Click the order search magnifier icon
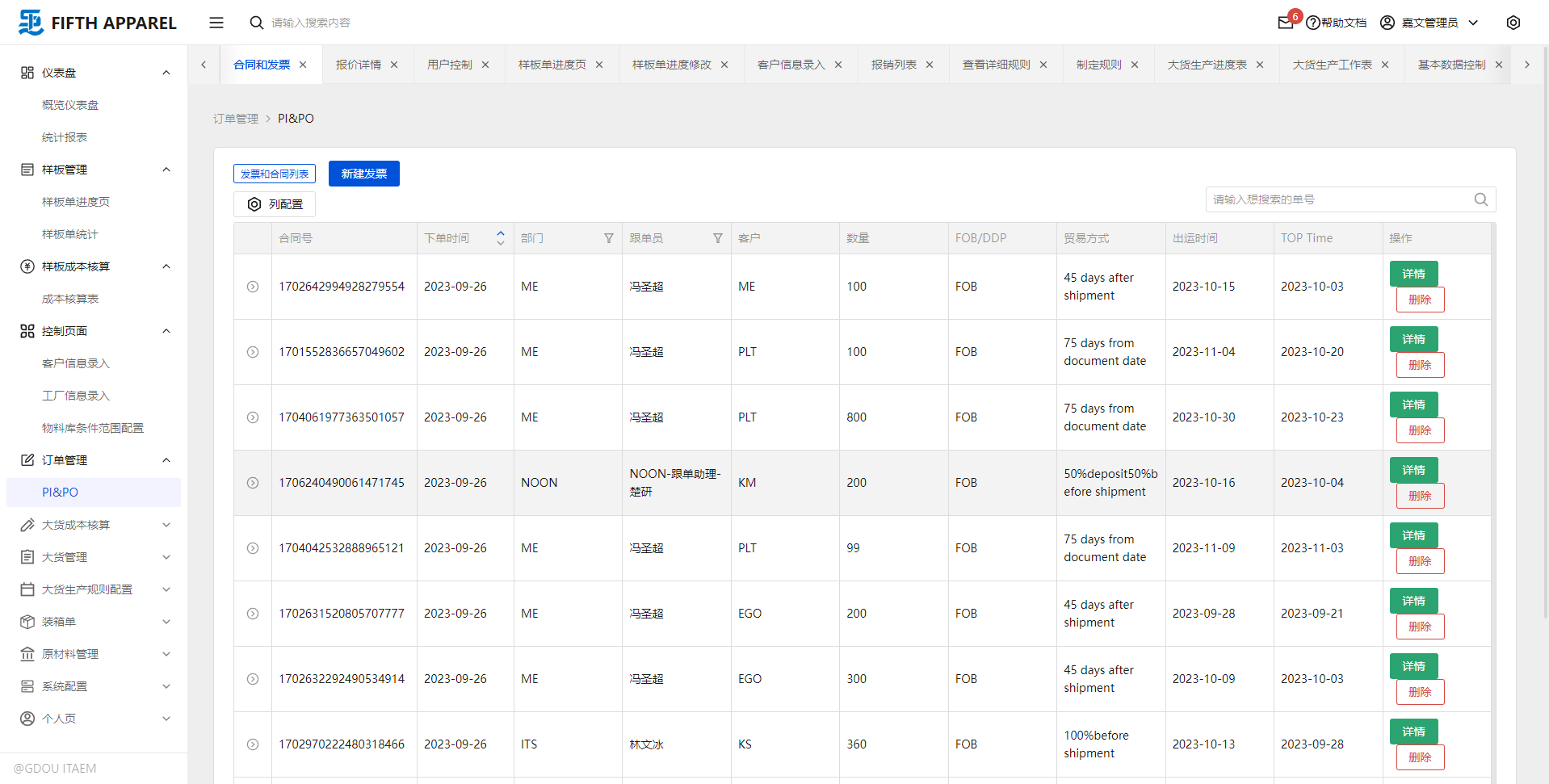 click(1481, 199)
